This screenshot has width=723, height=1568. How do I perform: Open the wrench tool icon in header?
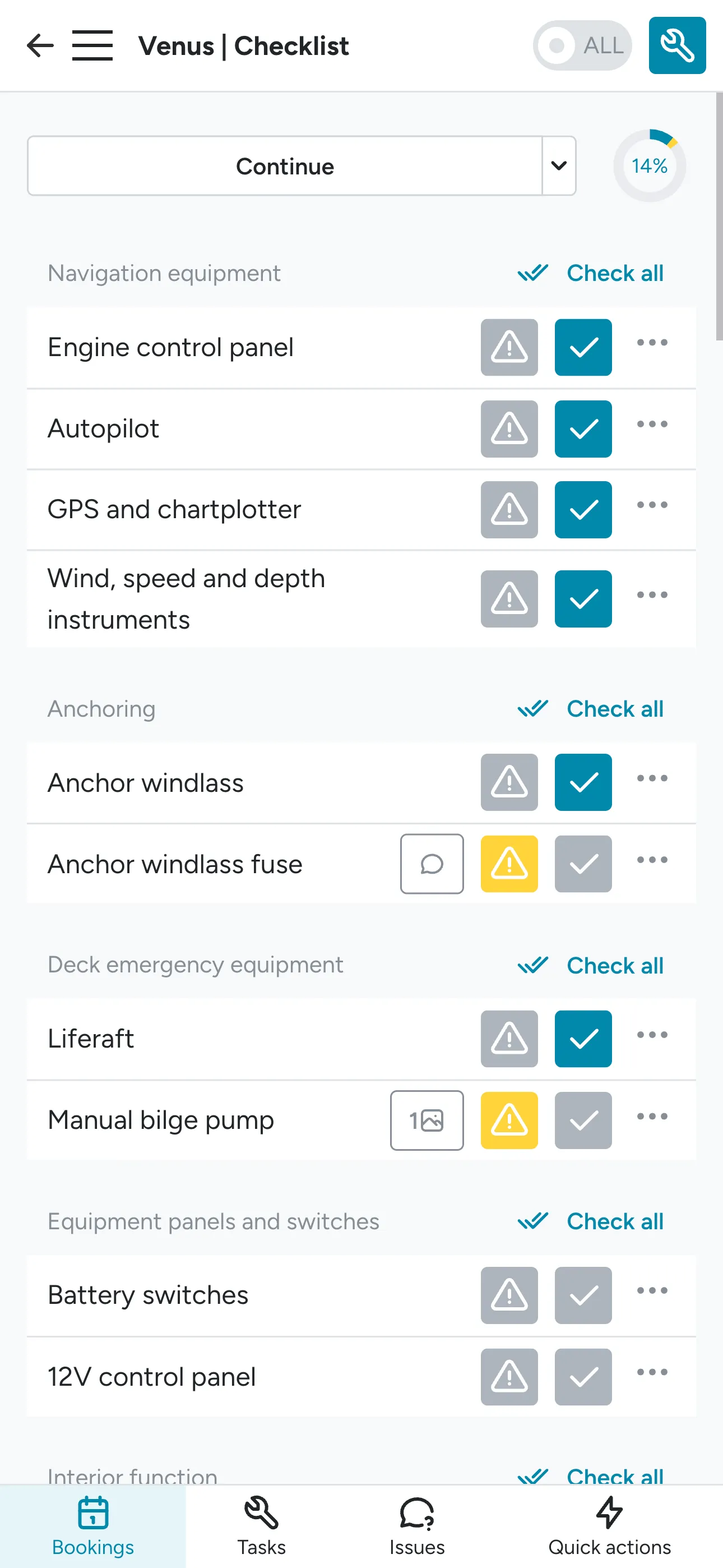[x=676, y=45]
